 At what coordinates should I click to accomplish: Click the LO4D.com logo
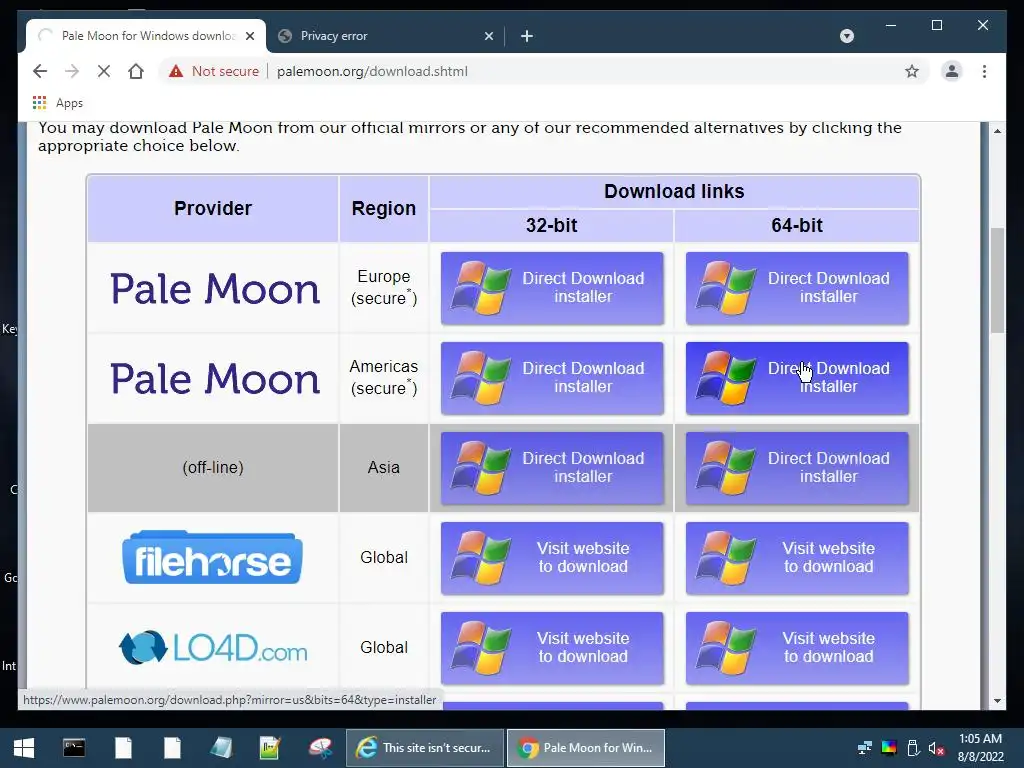point(213,648)
